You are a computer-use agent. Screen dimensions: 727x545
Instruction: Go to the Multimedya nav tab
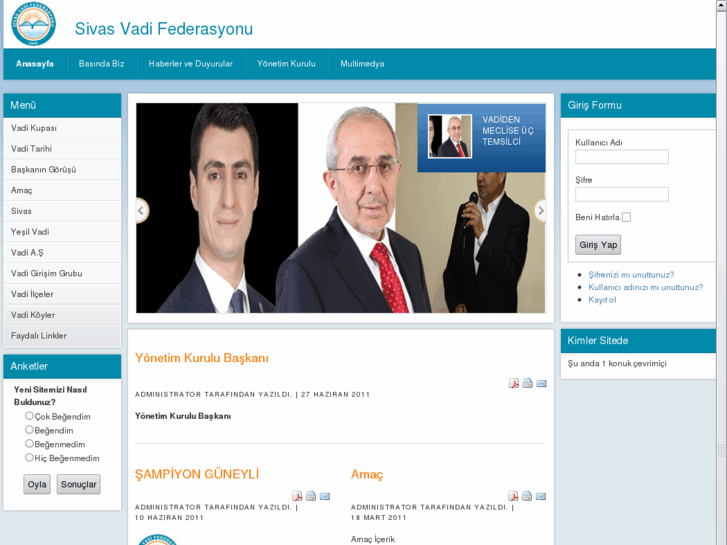point(362,64)
